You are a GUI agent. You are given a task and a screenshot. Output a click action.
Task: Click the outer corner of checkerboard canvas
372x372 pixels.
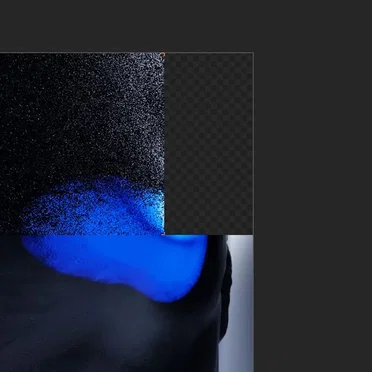[x=253, y=52]
